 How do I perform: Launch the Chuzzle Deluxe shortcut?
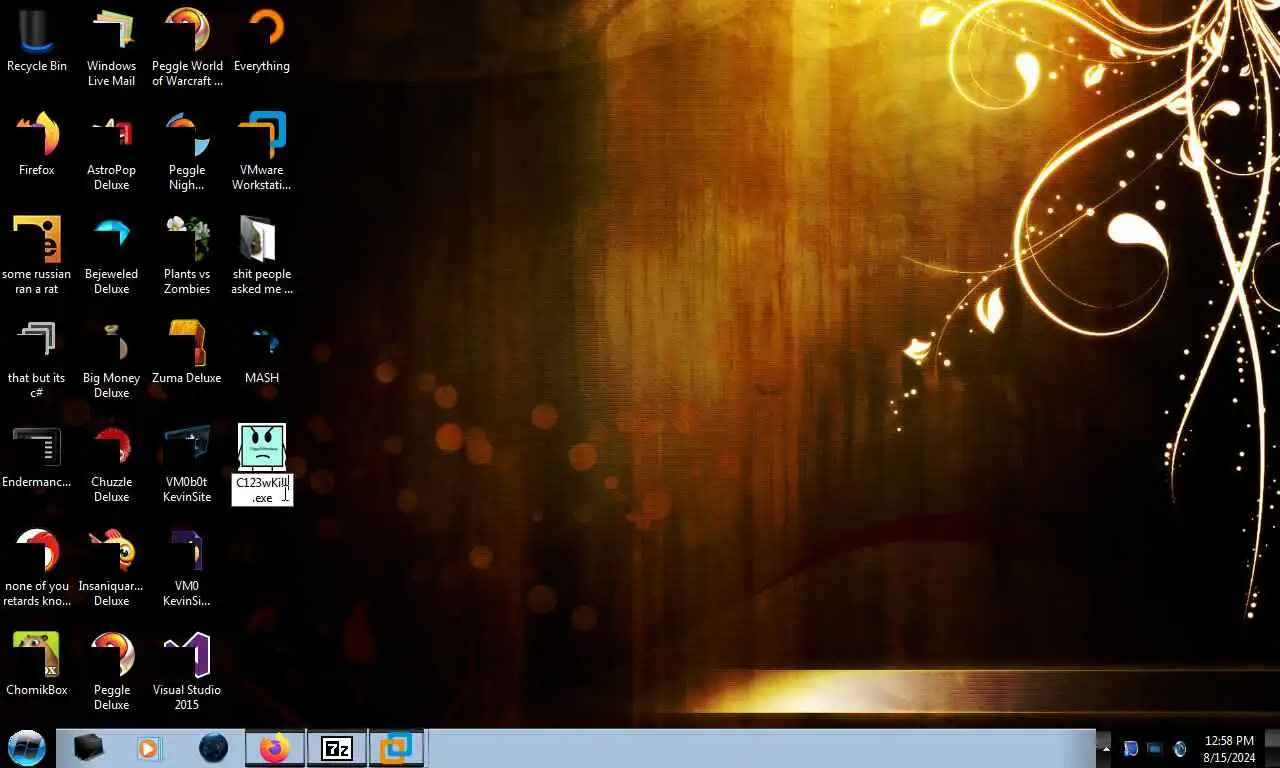tap(111, 464)
